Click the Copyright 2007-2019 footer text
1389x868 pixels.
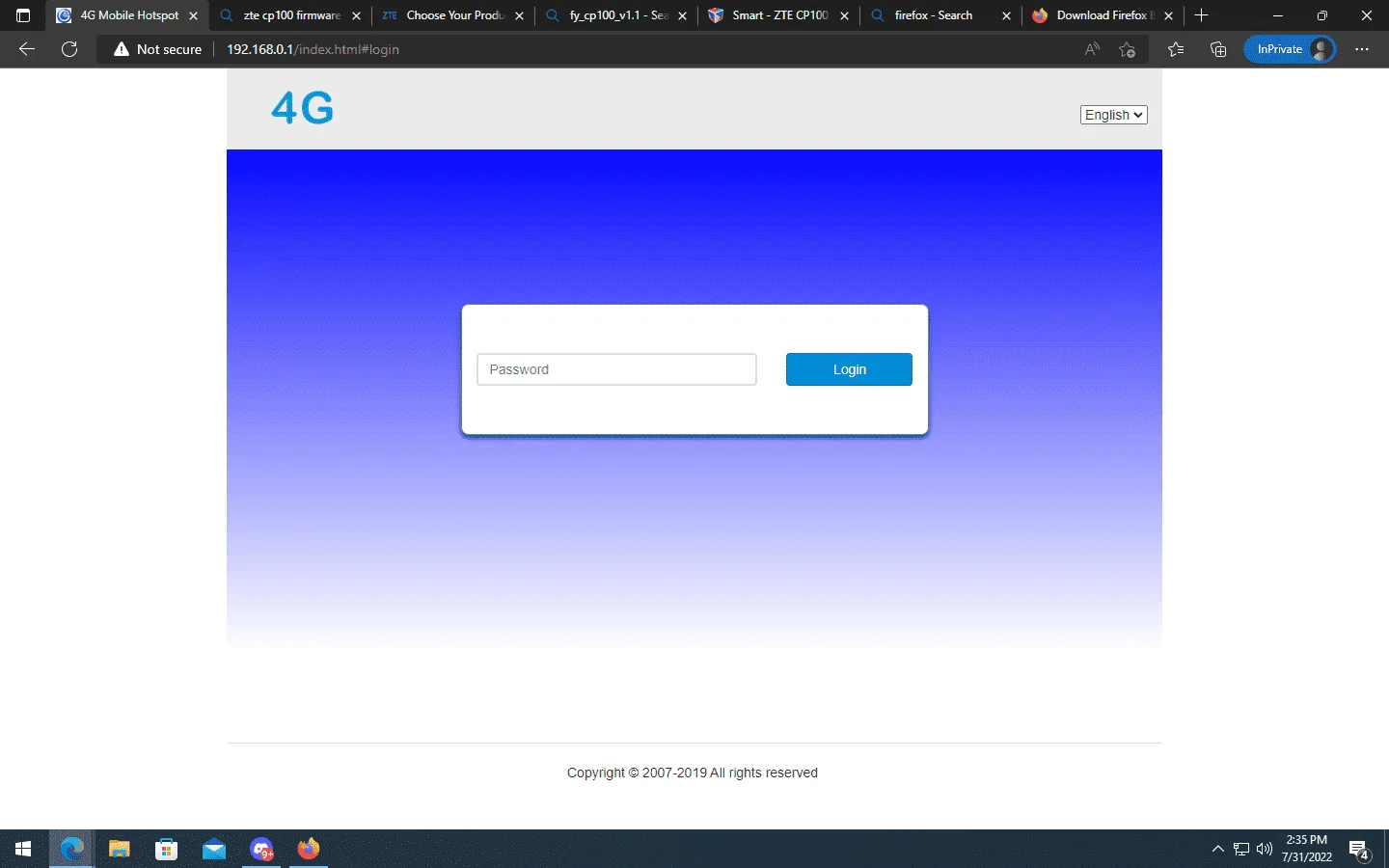693,773
